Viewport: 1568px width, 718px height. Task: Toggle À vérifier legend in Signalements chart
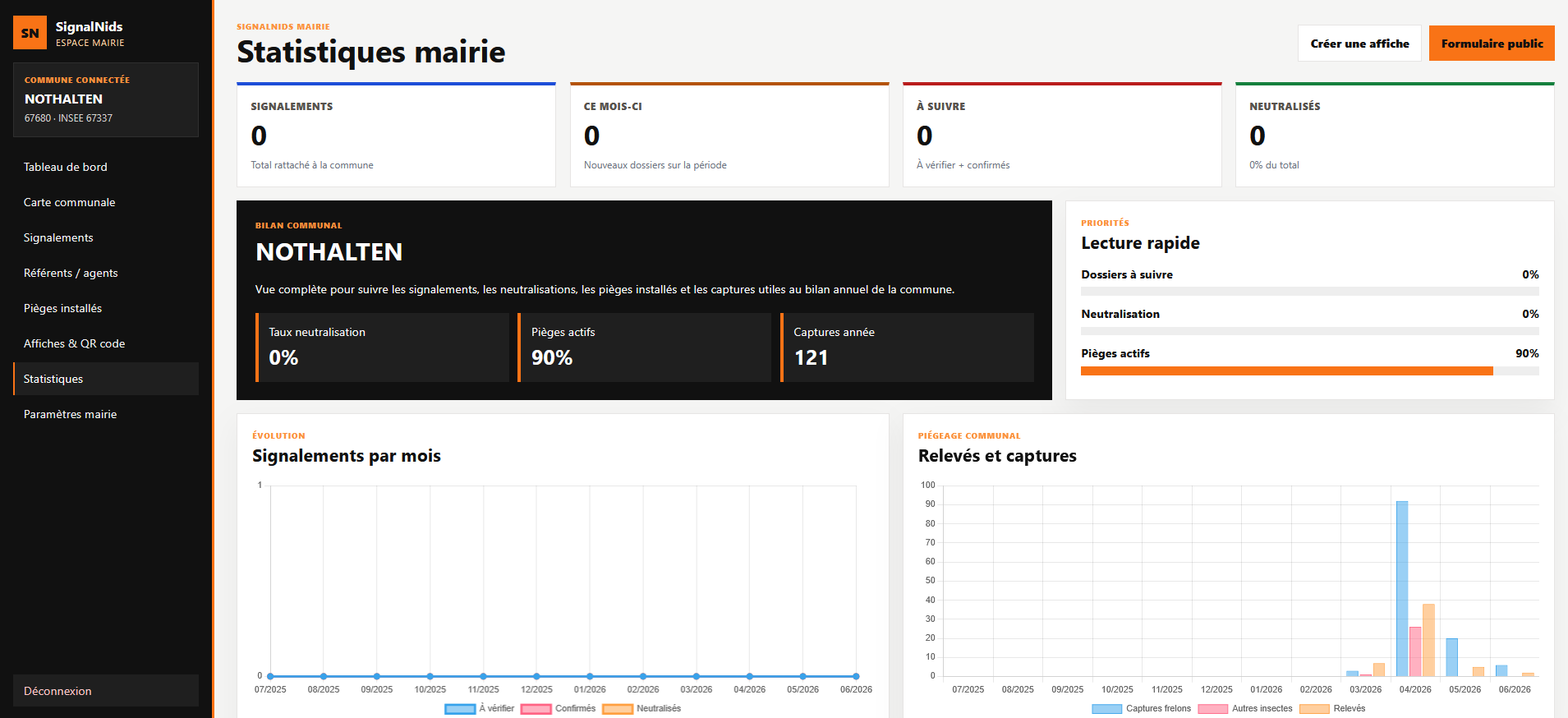pyautogui.click(x=480, y=708)
